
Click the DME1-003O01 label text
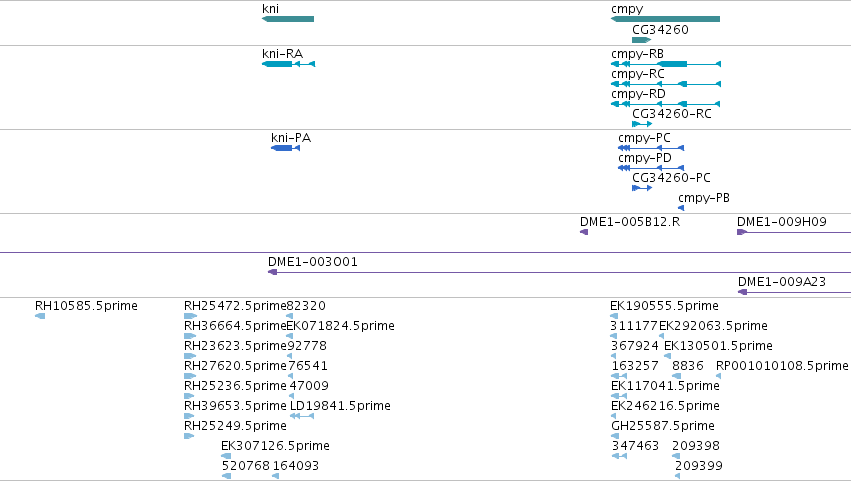click(x=313, y=262)
